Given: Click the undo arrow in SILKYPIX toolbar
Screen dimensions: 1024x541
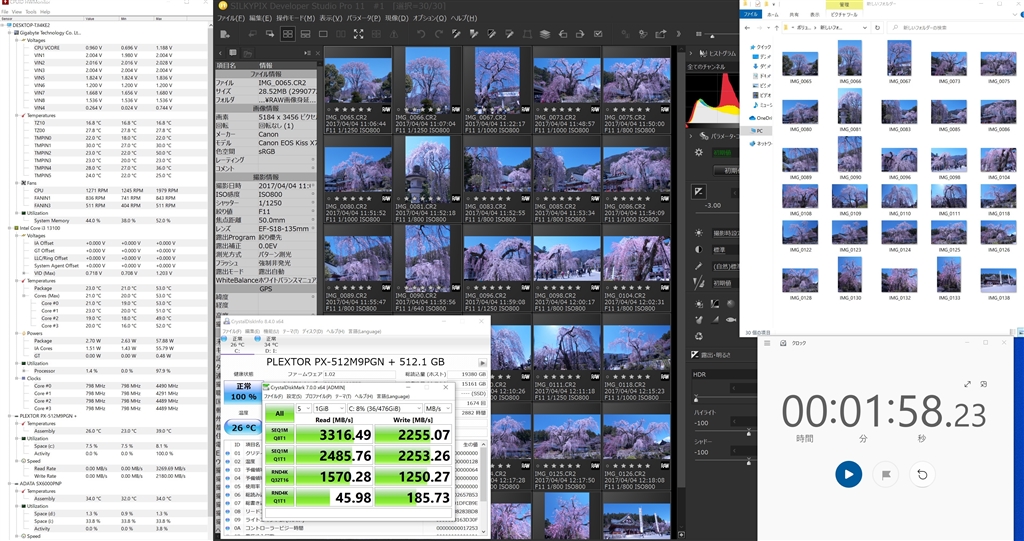Looking at the screenshot, I should coord(421,34).
